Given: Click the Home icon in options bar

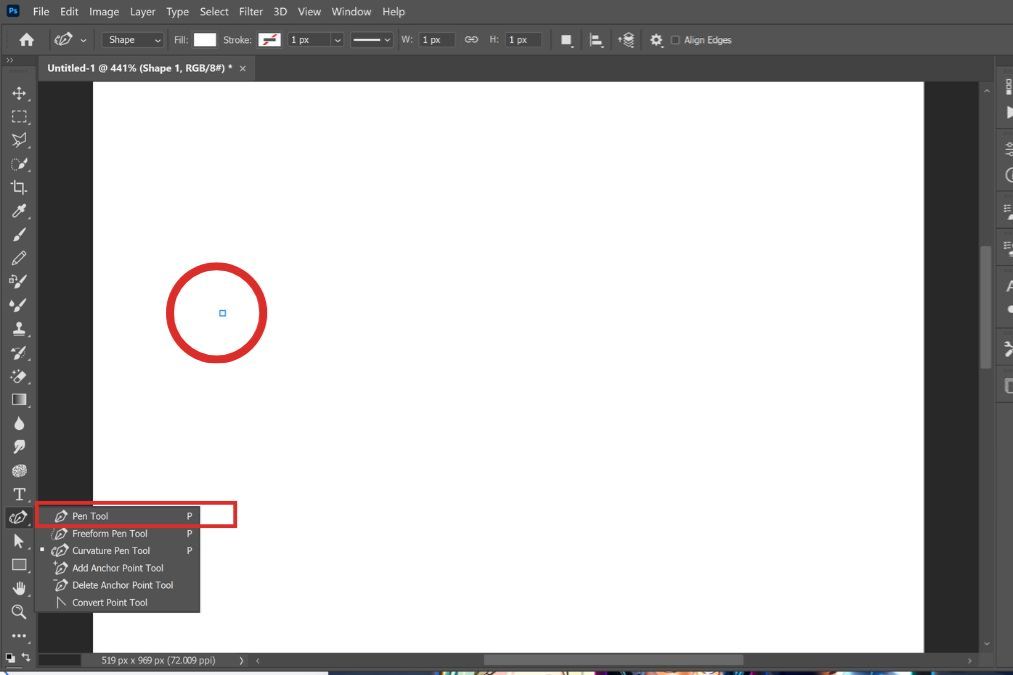Looking at the screenshot, I should (x=26, y=40).
